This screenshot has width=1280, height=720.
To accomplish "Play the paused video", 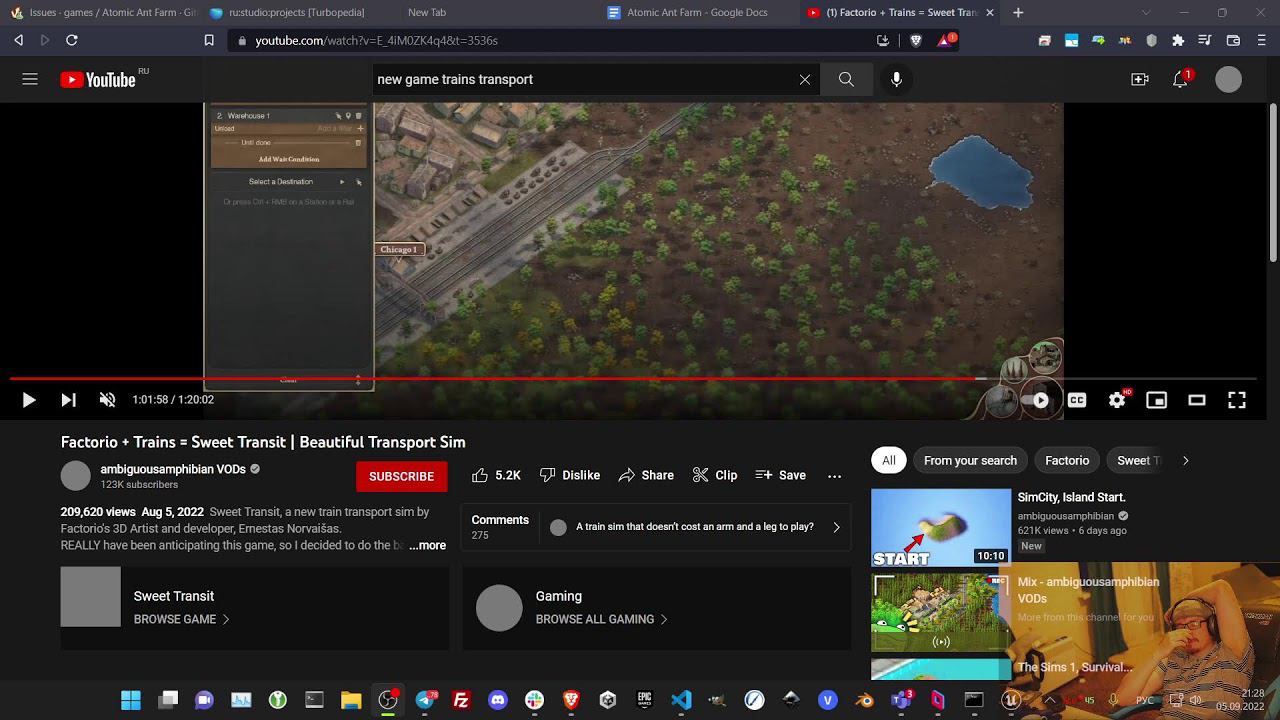I will point(29,400).
